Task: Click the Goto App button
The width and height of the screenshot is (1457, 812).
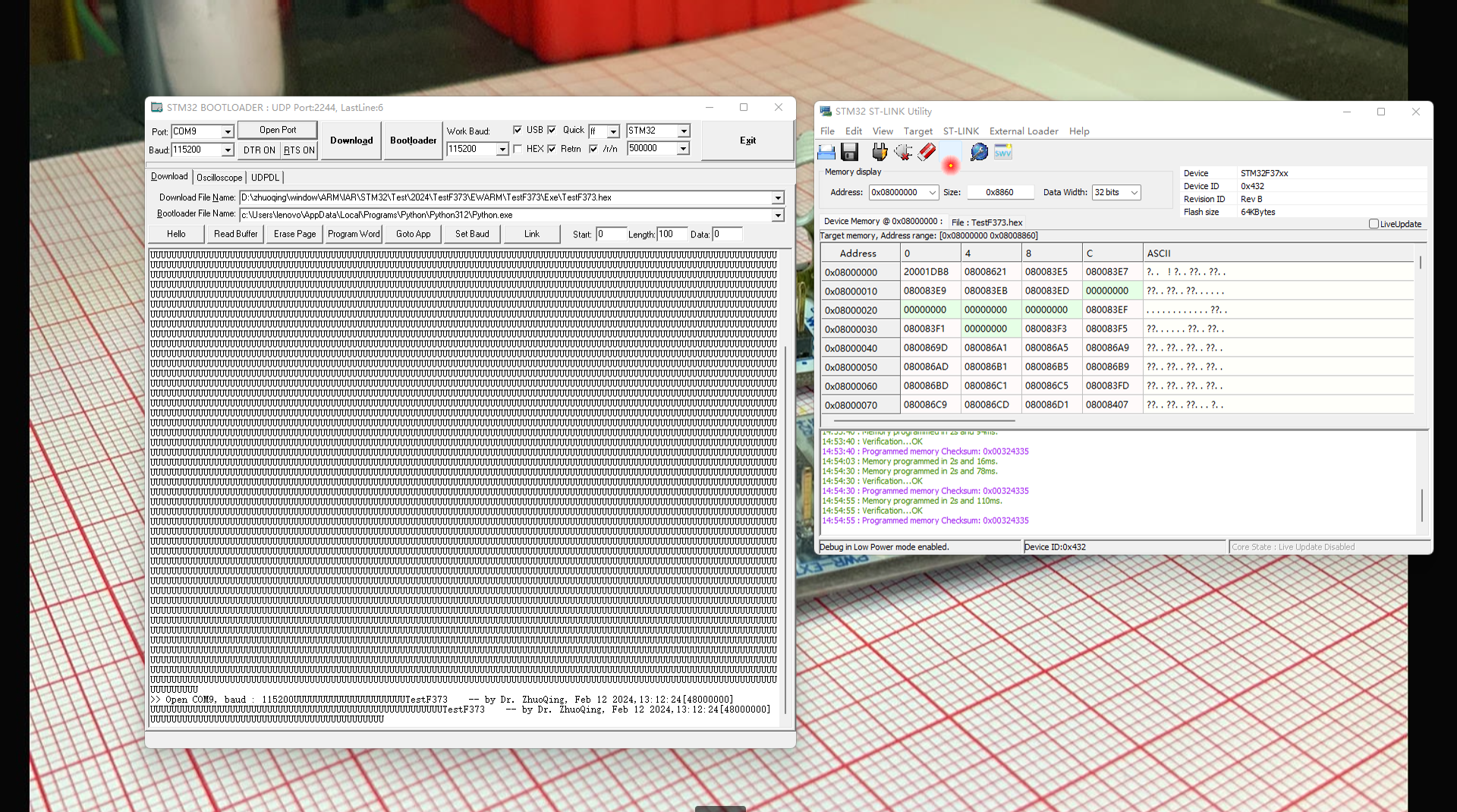Action: tap(413, 234)
